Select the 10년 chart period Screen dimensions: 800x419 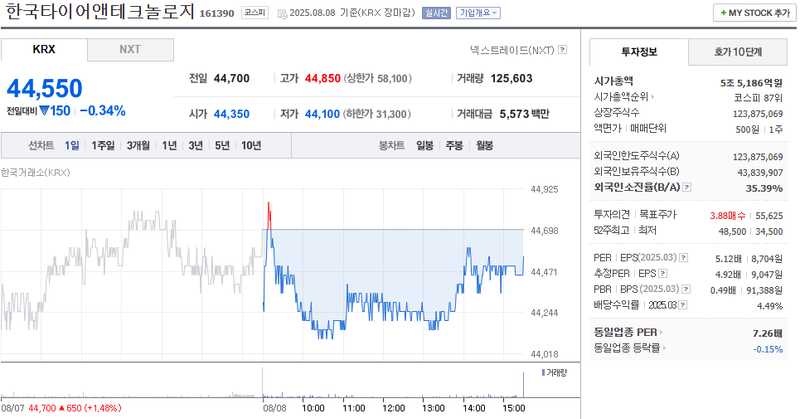pyautogui.click(x=251, y=146)
